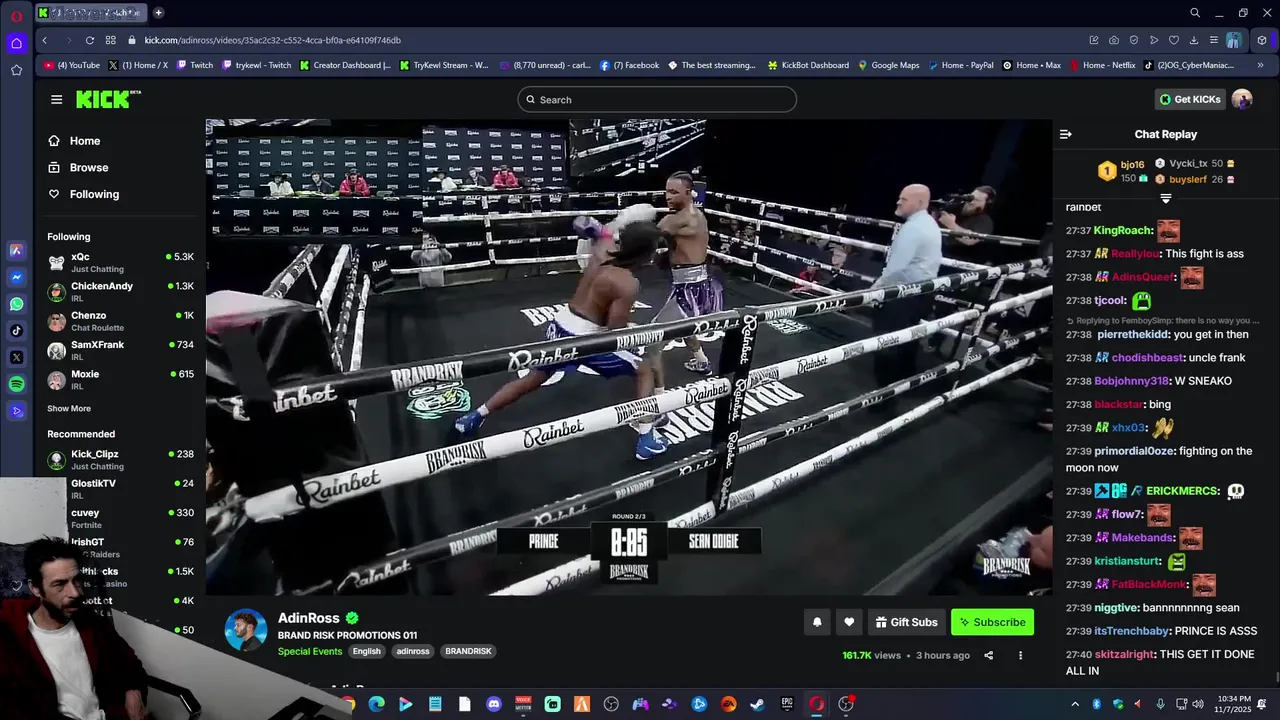Go to Home in sidebar
This screenshot has height=720, width=1280.
(75, 141)
